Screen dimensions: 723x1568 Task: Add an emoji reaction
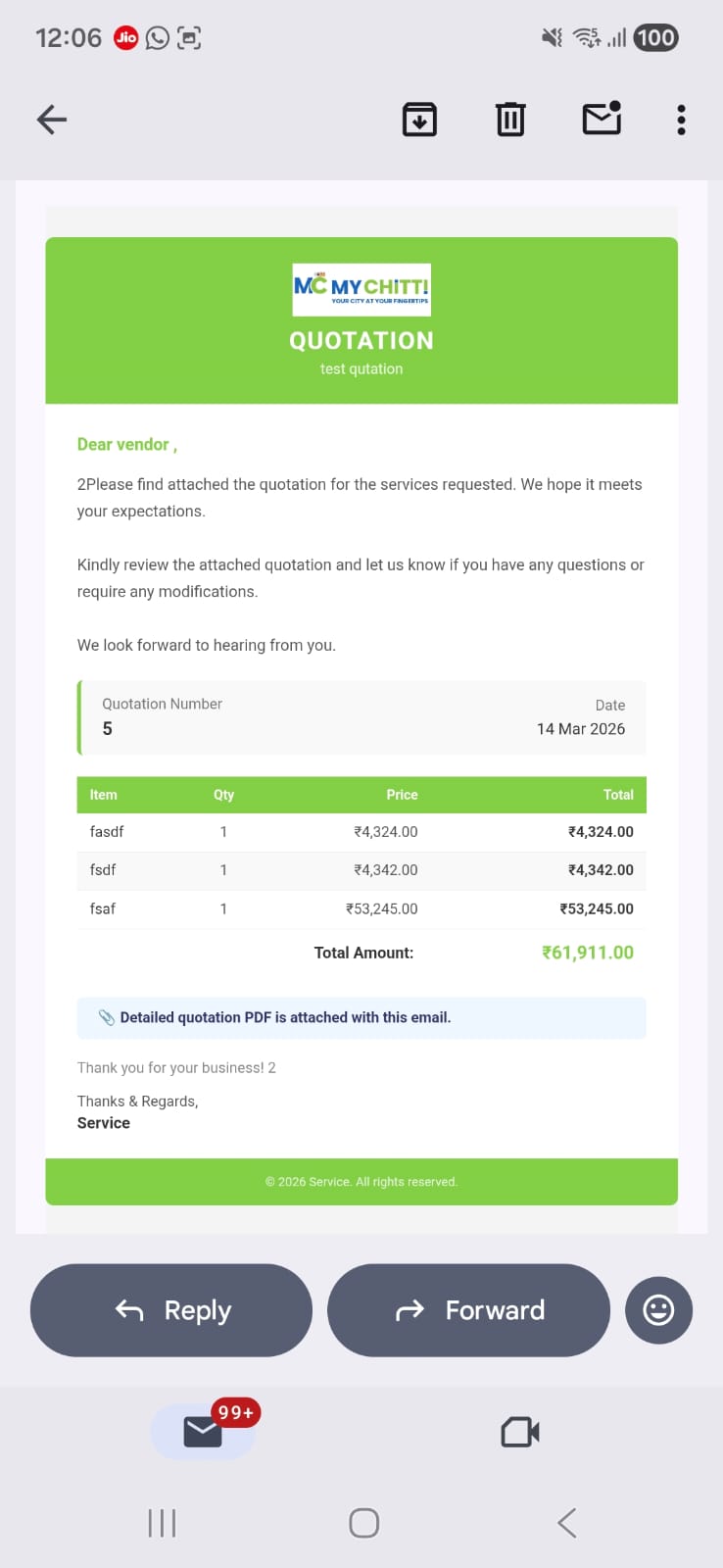(658, 1310)
